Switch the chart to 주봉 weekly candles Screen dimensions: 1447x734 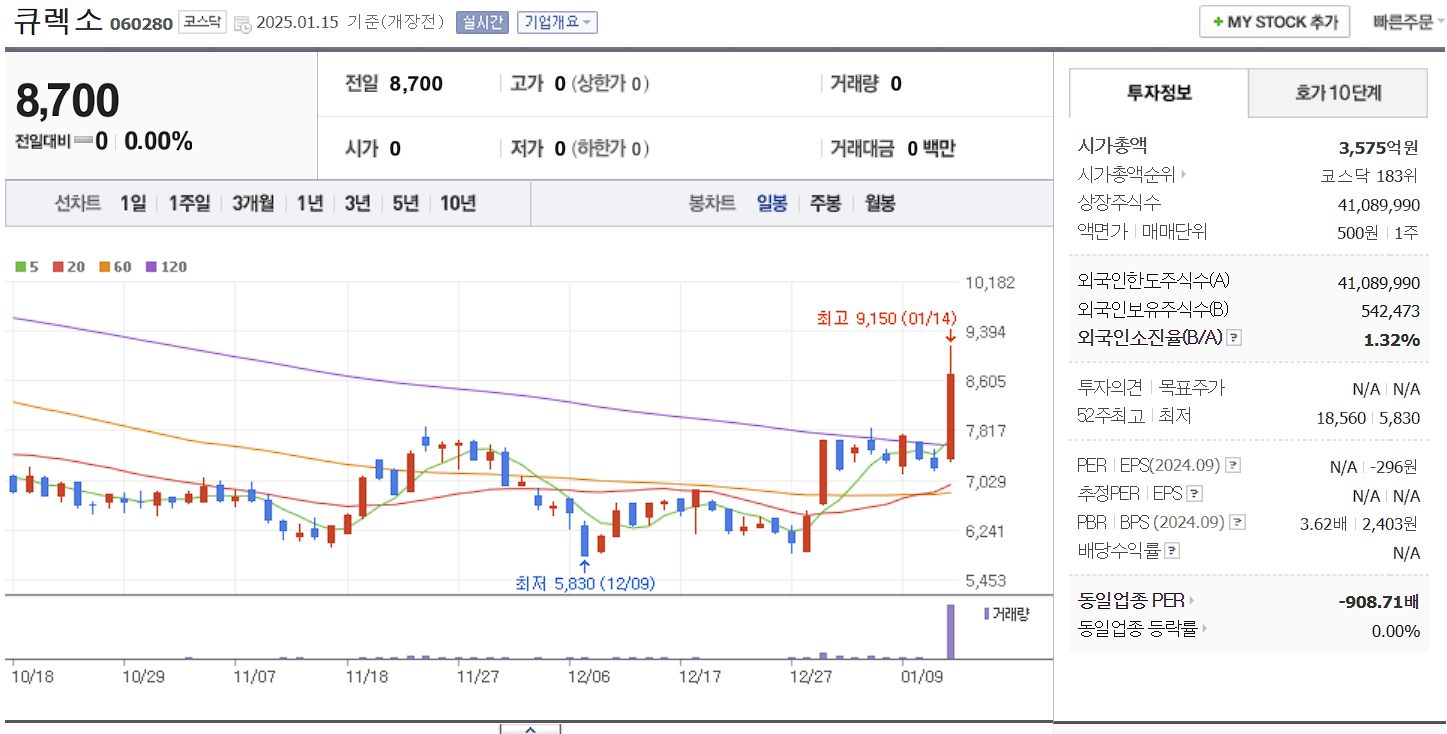click(827, 203)
